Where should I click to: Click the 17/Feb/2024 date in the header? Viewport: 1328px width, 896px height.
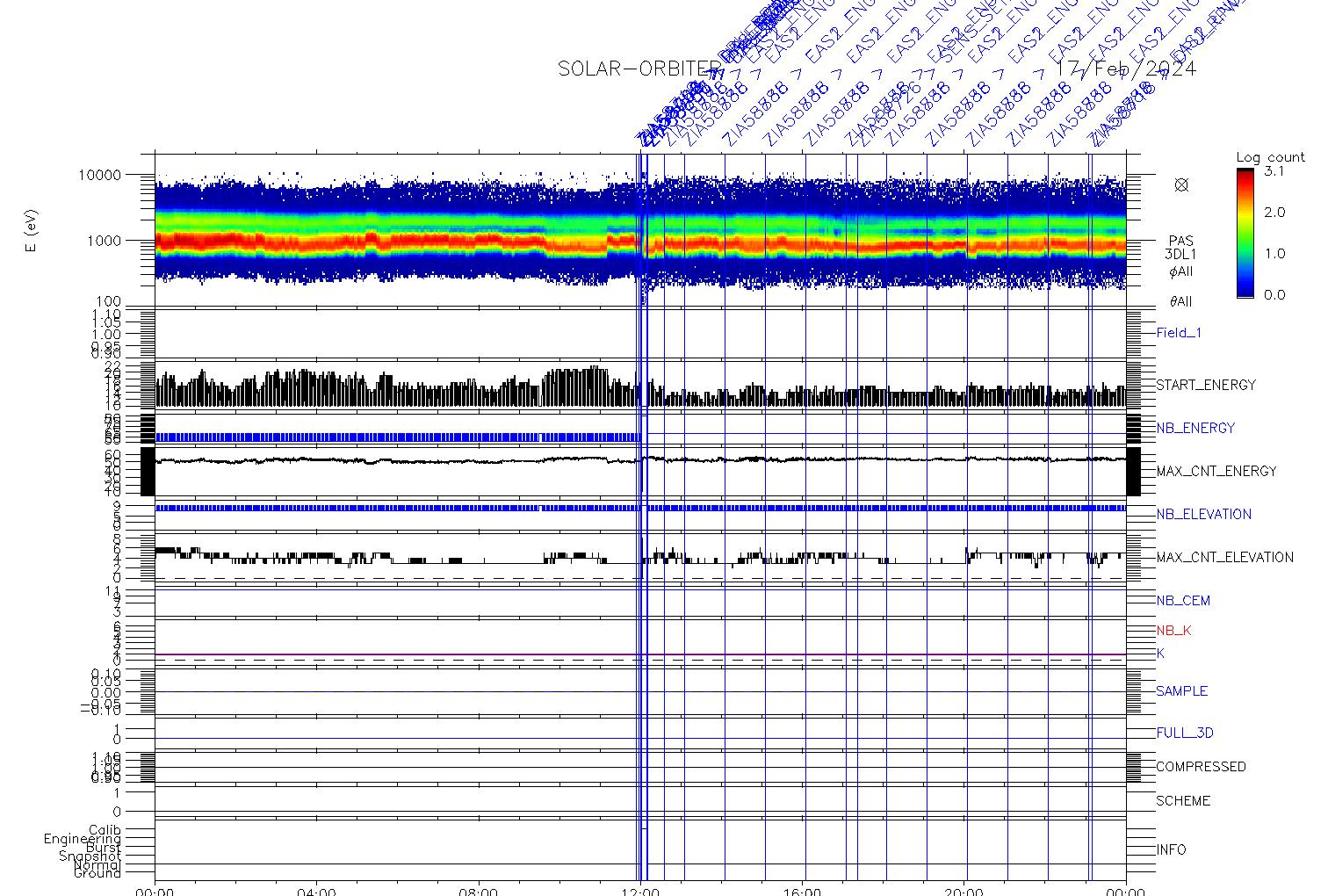[x=1127, y=69]
